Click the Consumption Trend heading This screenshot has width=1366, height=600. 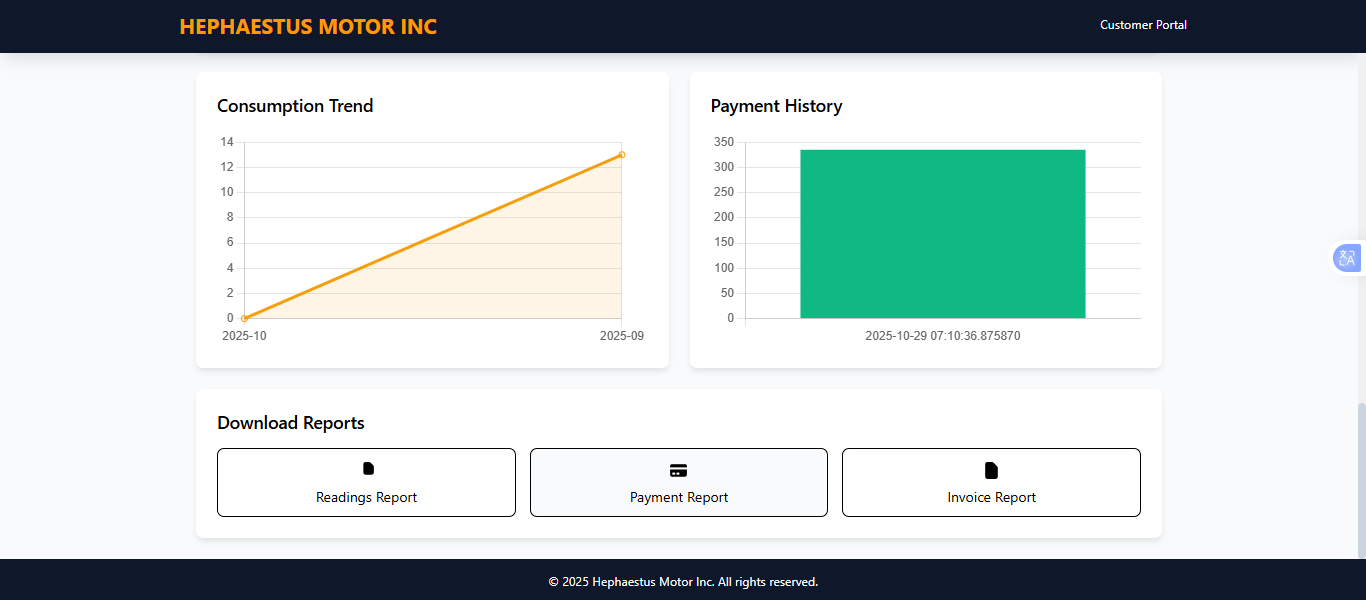295,106
